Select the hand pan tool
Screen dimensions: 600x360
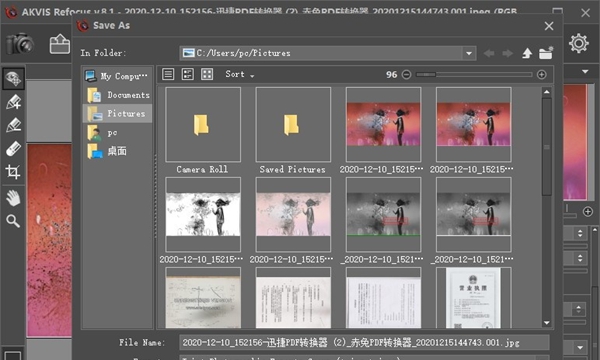[13, 198]
